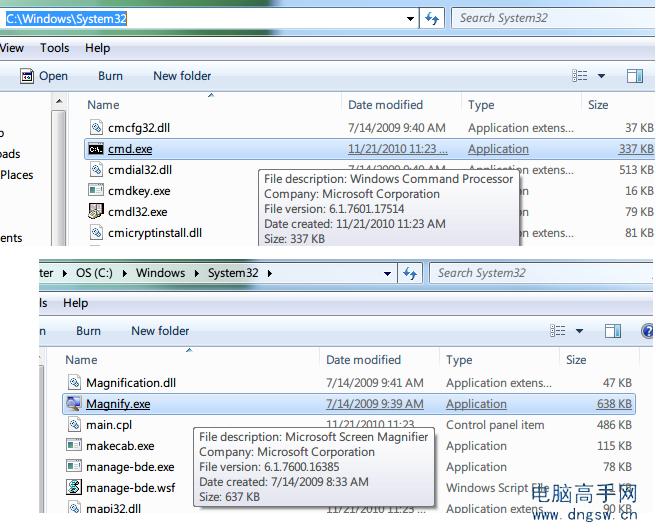Click the main.cpl file icon
This screenshot has height=532, width=656.
click(74, 424)
